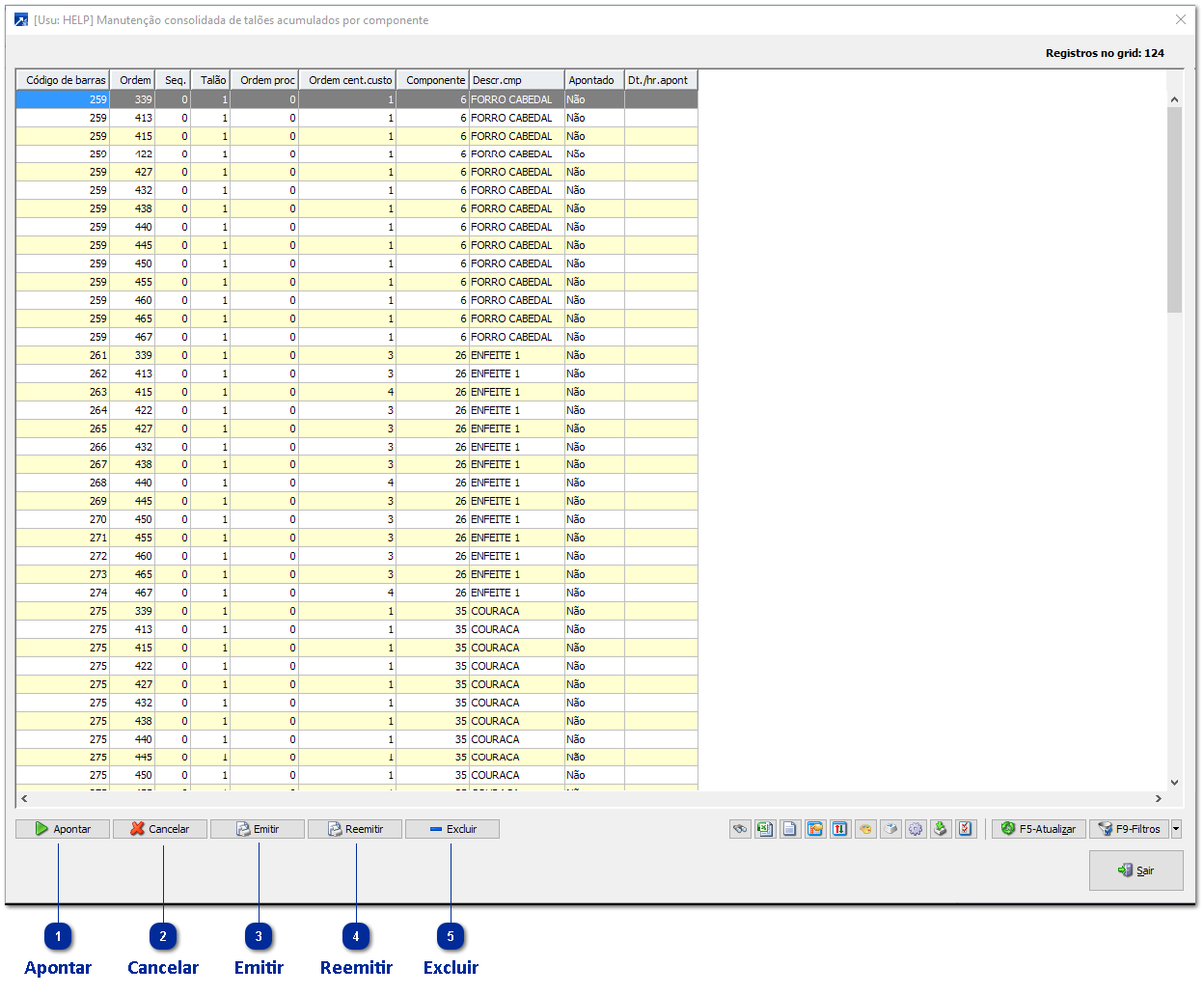Open the dropdown arrow beside F9-Filtros
The width and height of the screenshot is (1204, 995).
[1176, 829]
